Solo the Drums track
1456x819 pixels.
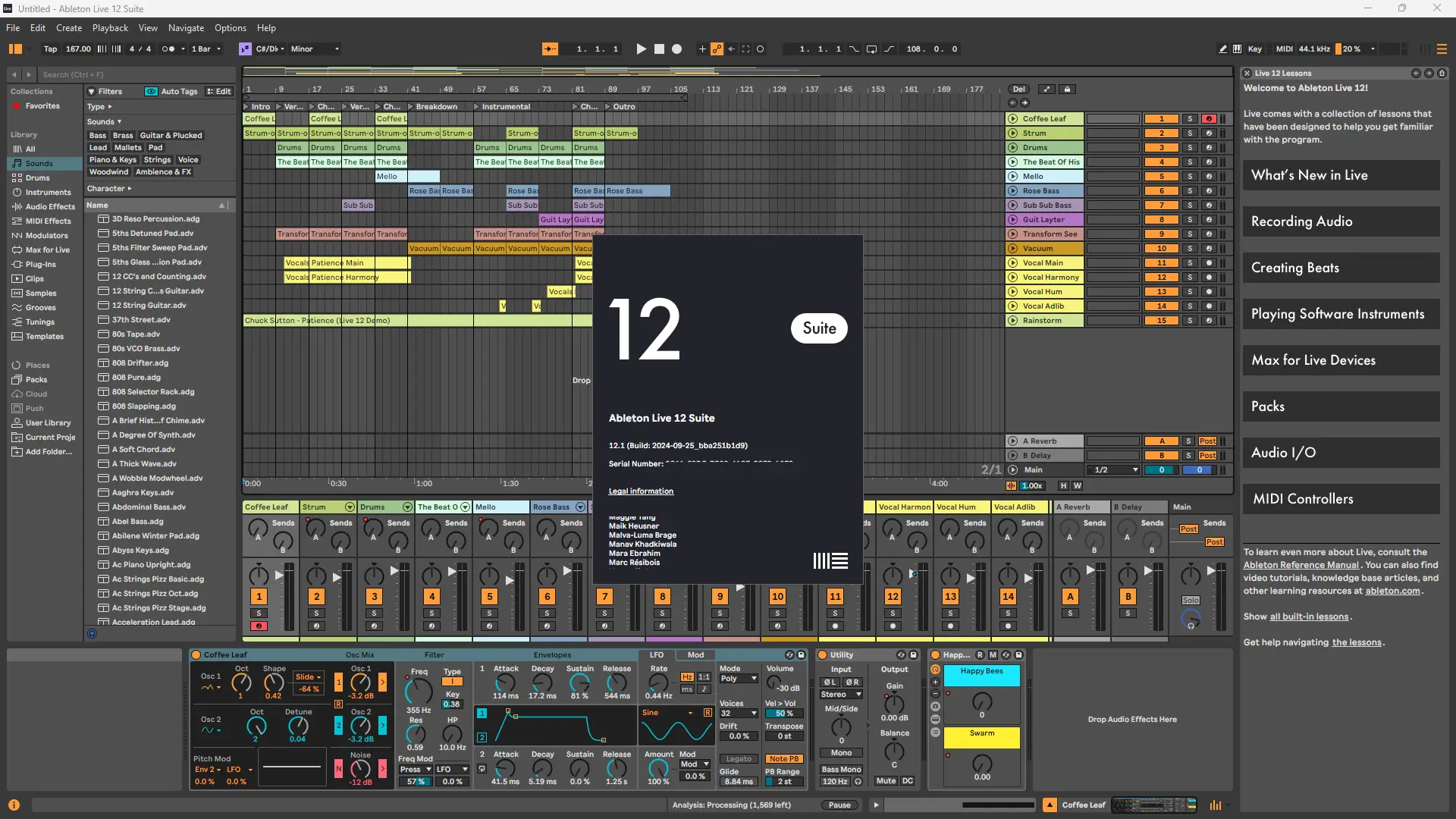(1190, 148)
